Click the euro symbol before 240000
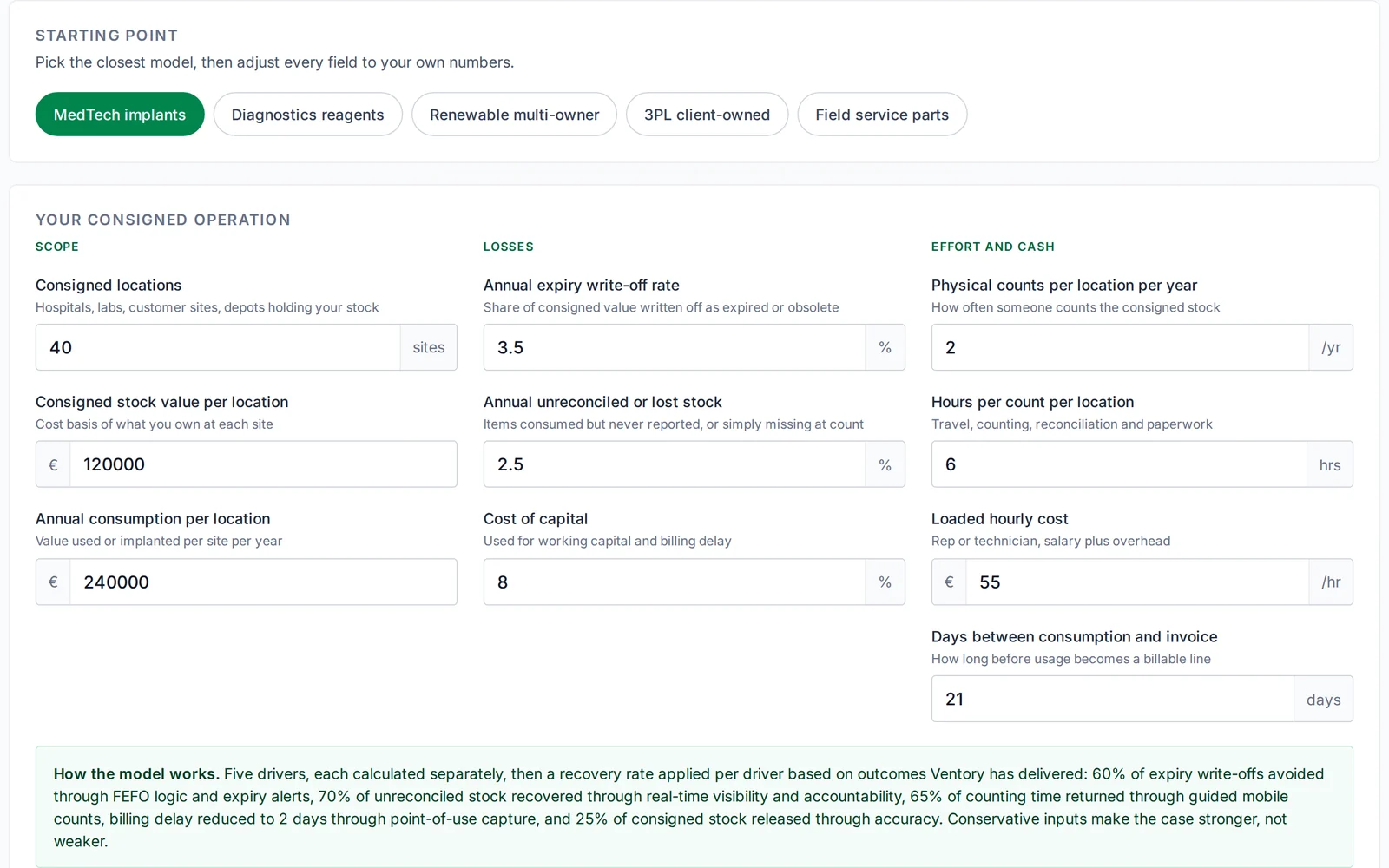1389x868 pixels. click(x=53, y=582)
